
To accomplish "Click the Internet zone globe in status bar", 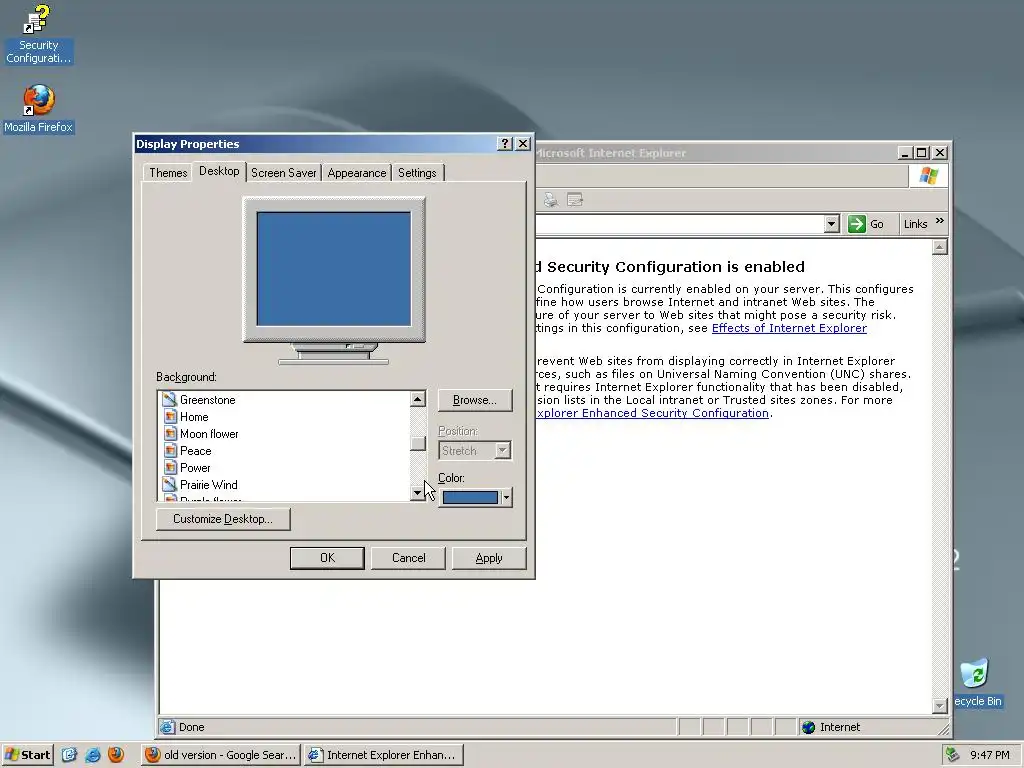I will click(x=808, y=727).
